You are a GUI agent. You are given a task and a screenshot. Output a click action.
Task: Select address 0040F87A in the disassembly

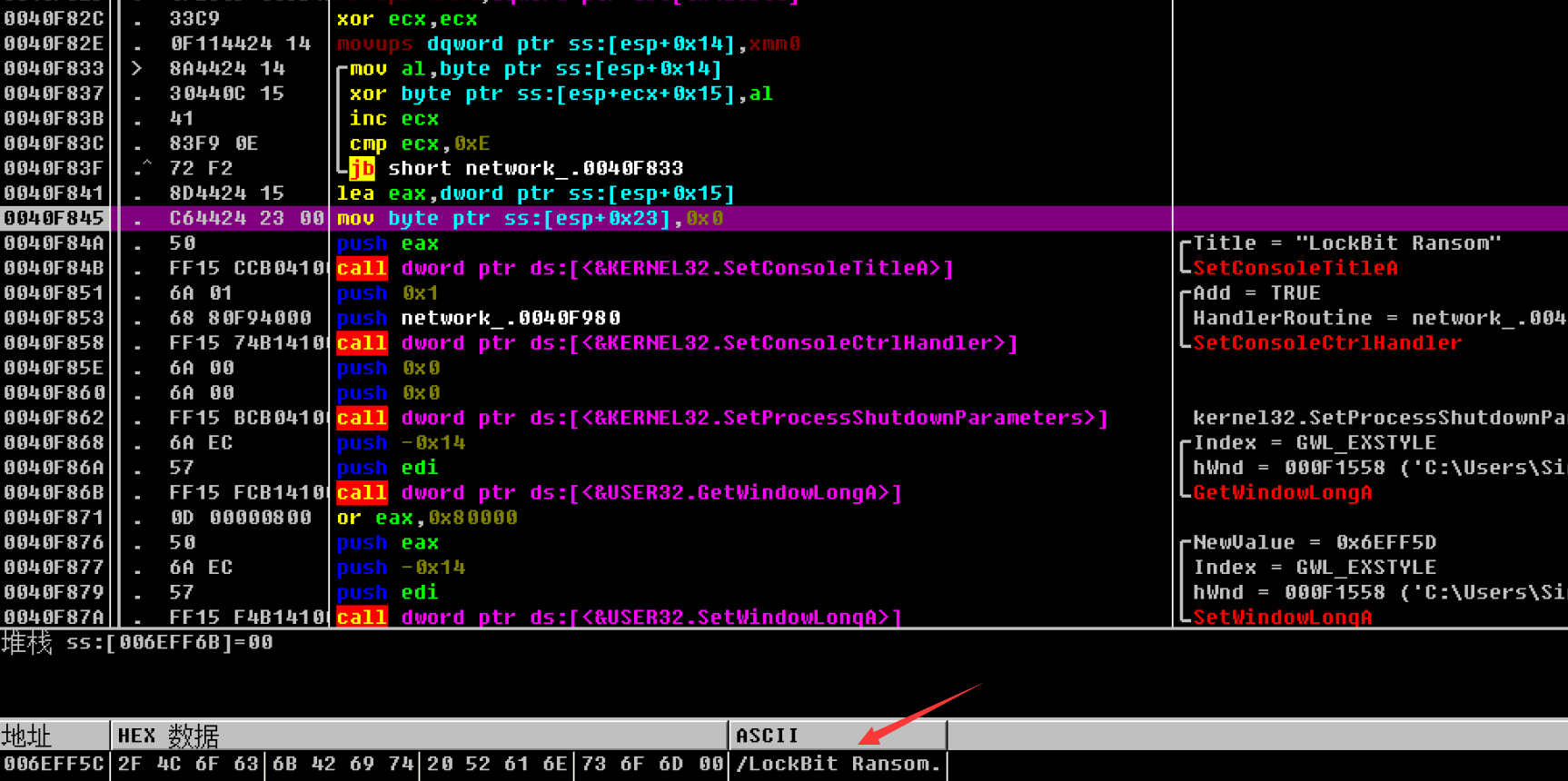pos(54,617)
